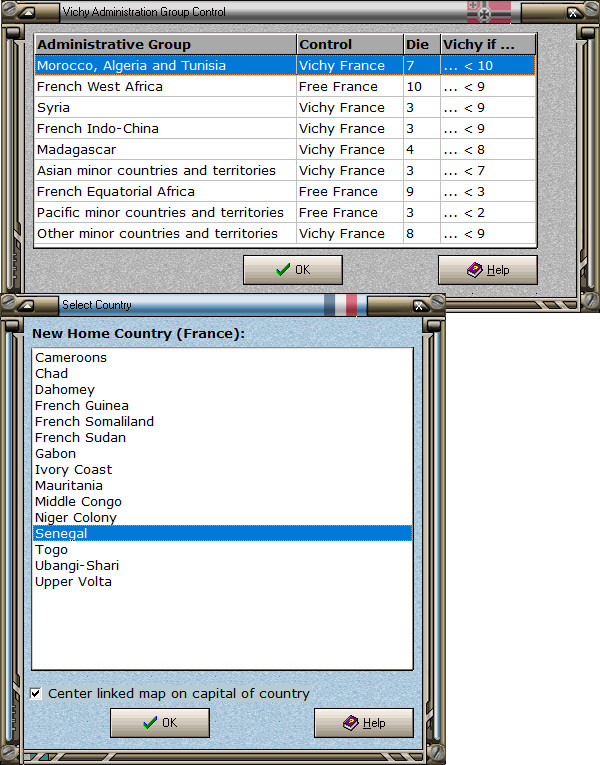Viewport: 600px width, 765px height.
Task: Click die value 8 for Other minor countries
Action: [x=422, y=233]
